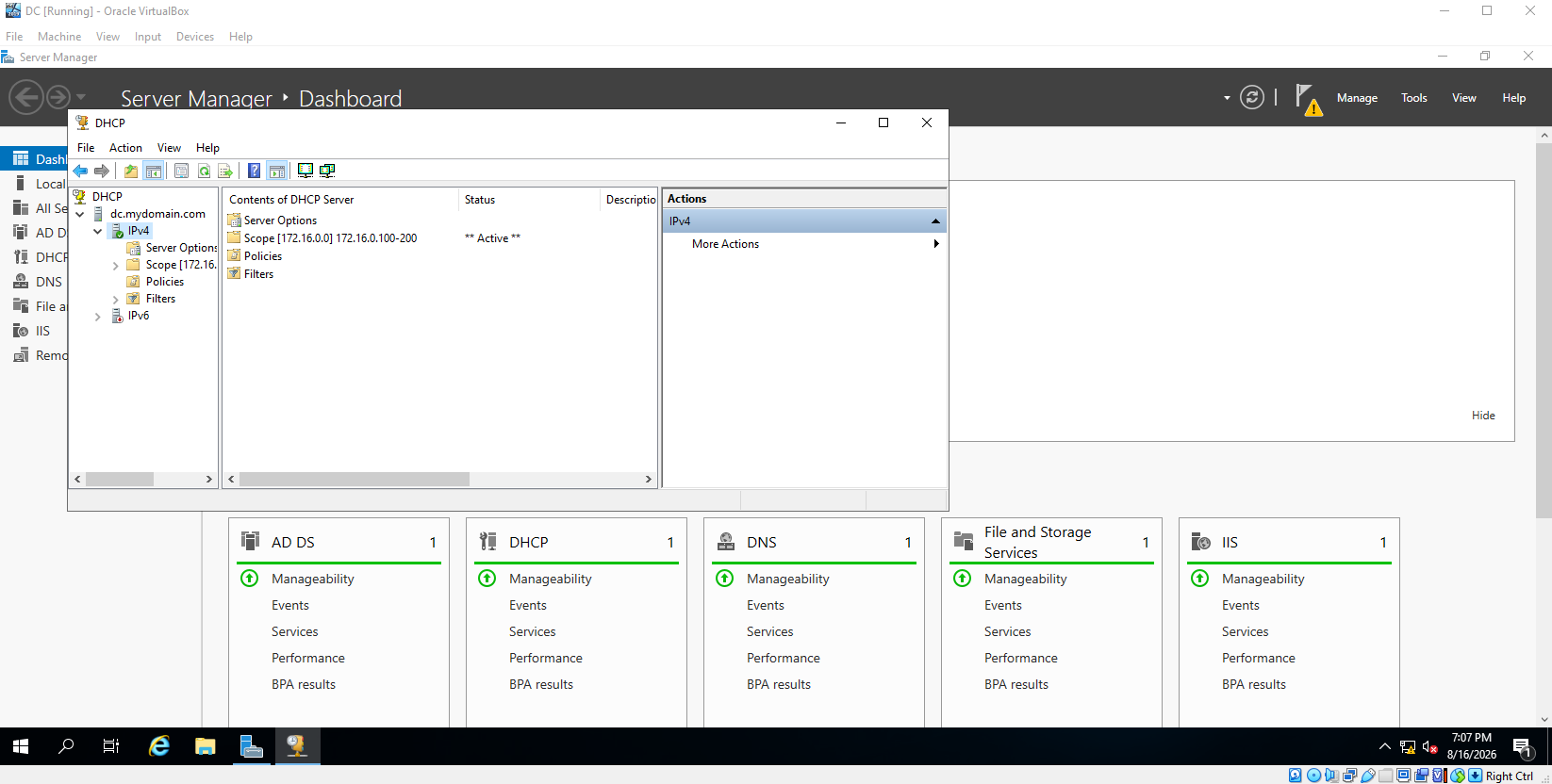Click the green Refresh icon in DHCP toolbar
The width and height of the screenshot is (1552, 784).
coord(204,171)
